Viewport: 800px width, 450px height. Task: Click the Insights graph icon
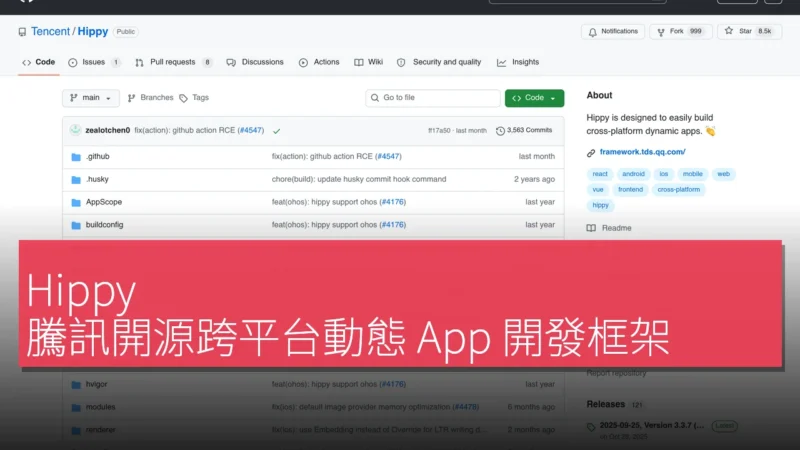[502, 63]
